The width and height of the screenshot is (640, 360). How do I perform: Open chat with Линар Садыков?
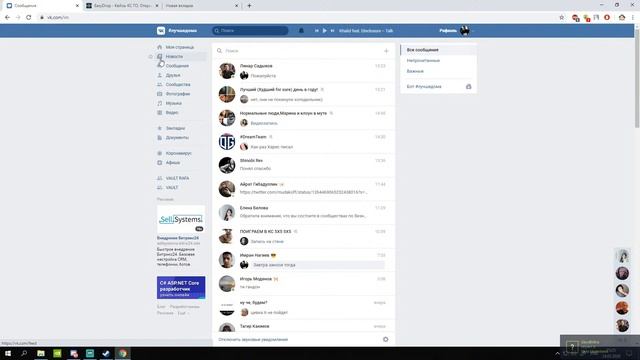[x=303, y=71]
